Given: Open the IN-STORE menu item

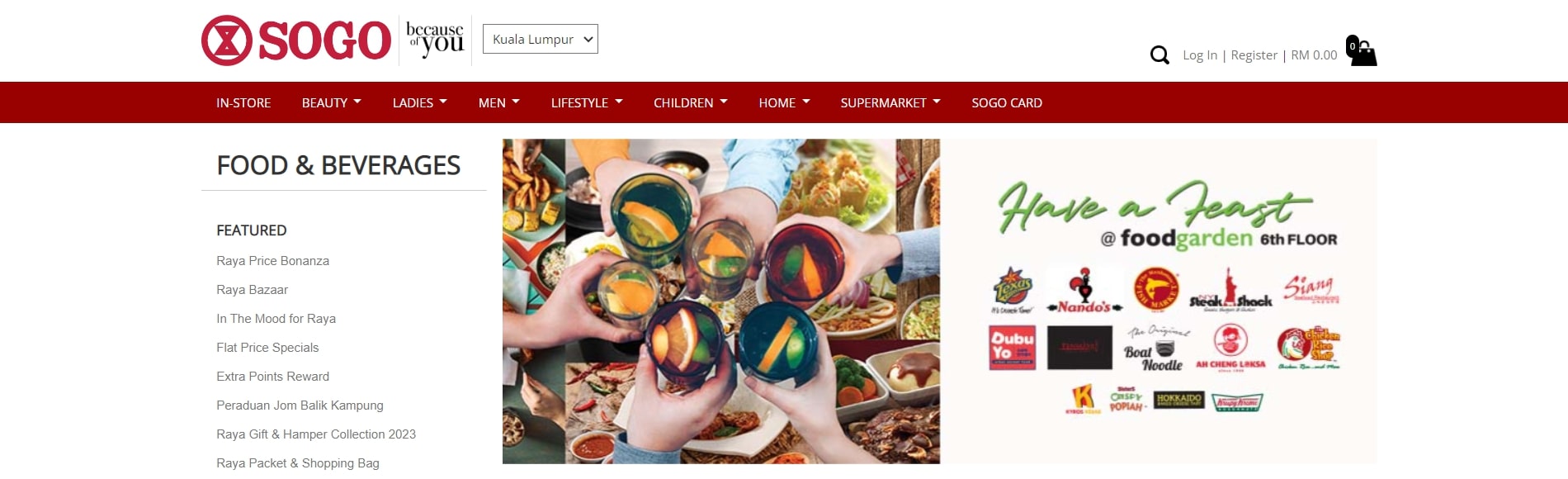Looking at the screenshot, I should tap(243, 102).
